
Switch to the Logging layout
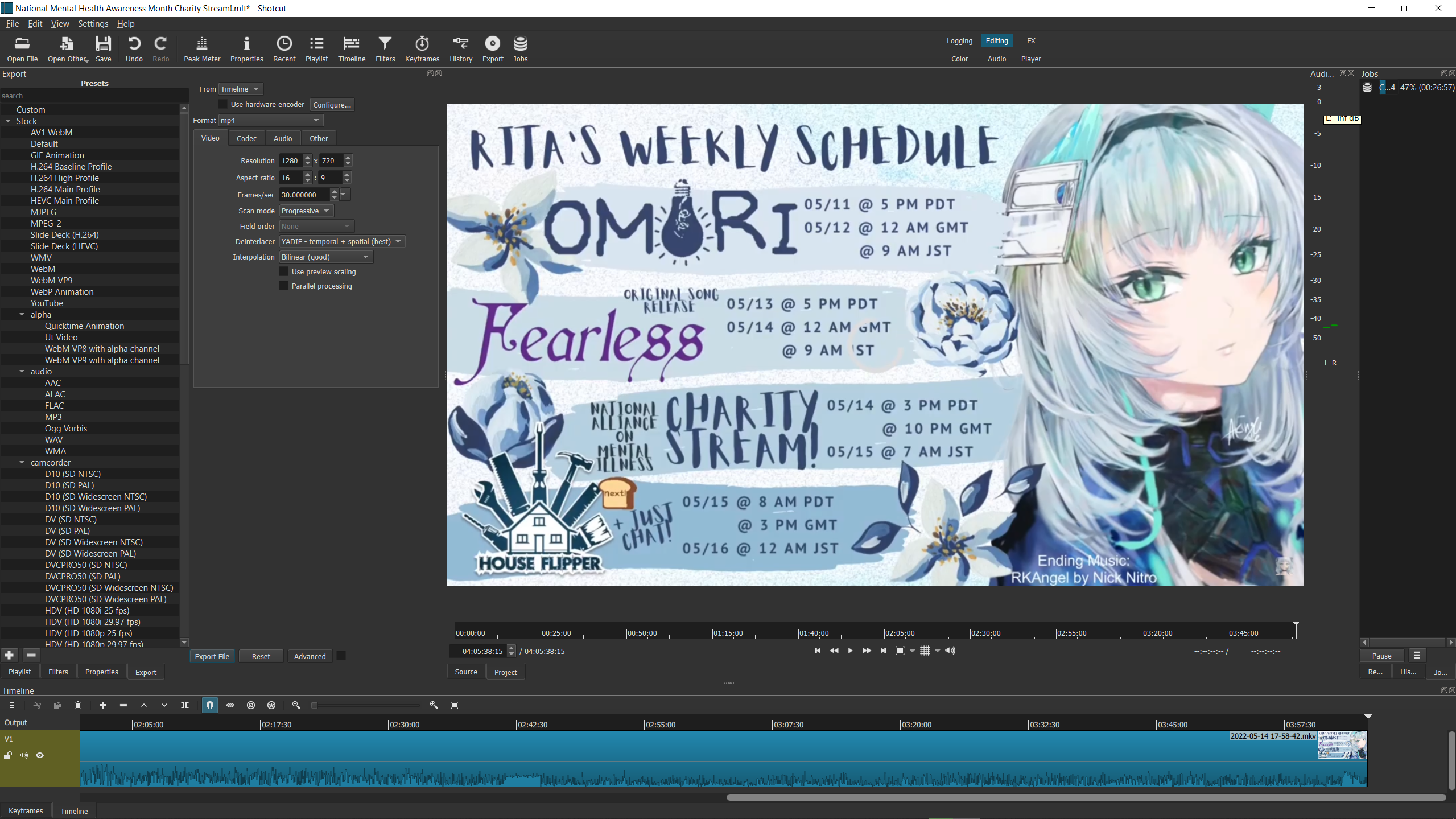point(959,40)
